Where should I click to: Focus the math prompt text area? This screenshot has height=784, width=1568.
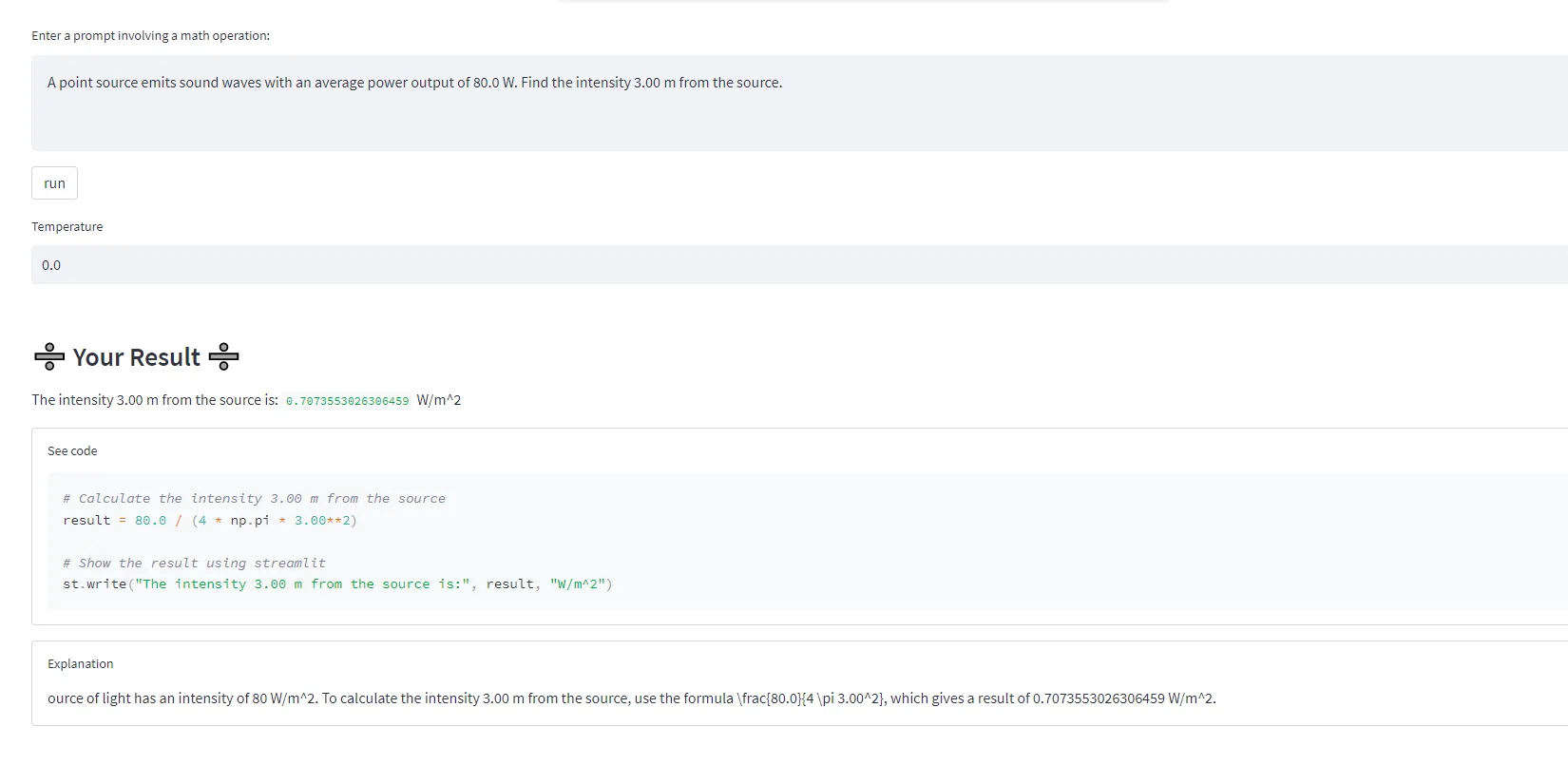[798, 103]
